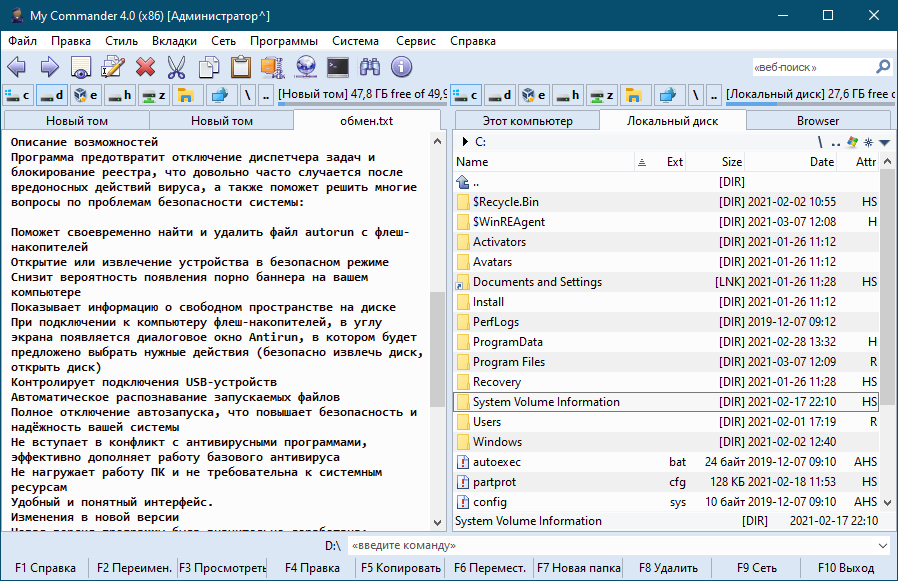
Task: Click the text viewer scroll down arrow
Action: [438, 522]
